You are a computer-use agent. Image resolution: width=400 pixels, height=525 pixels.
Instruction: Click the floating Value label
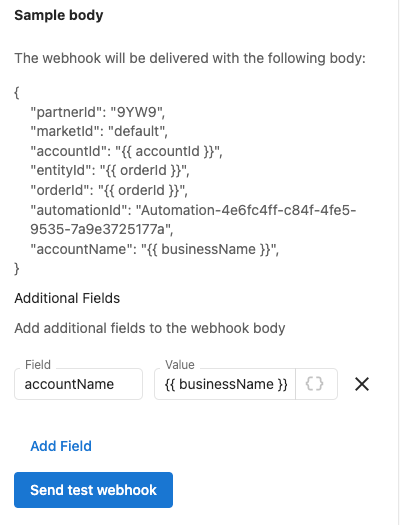tap(180, 365)
